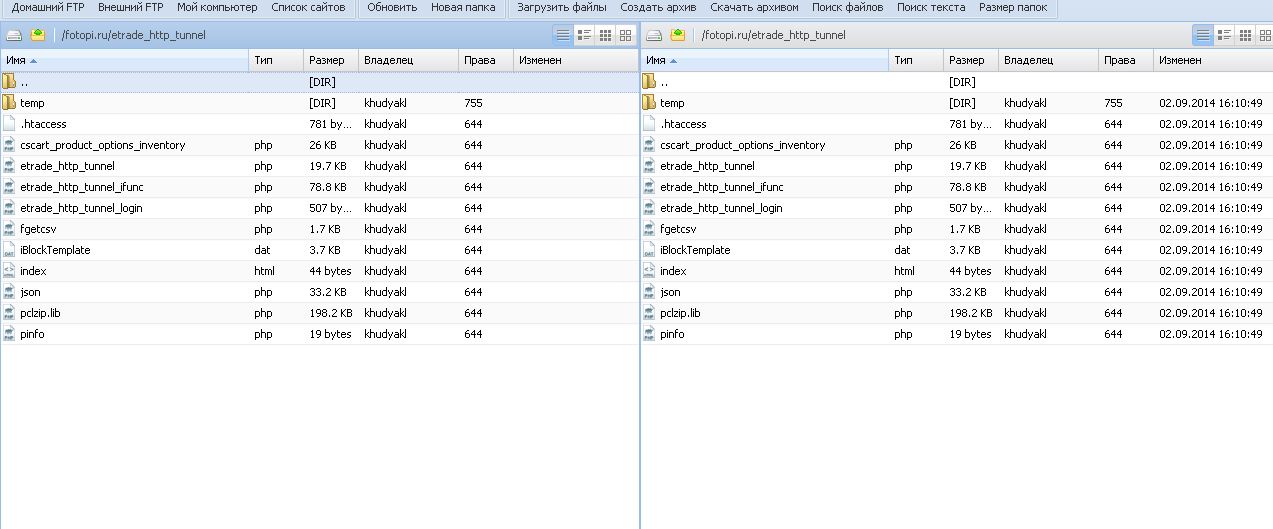Click fgetcsv file name in right pane
The height and width of the screenshot is (529, 1273).
679,229
